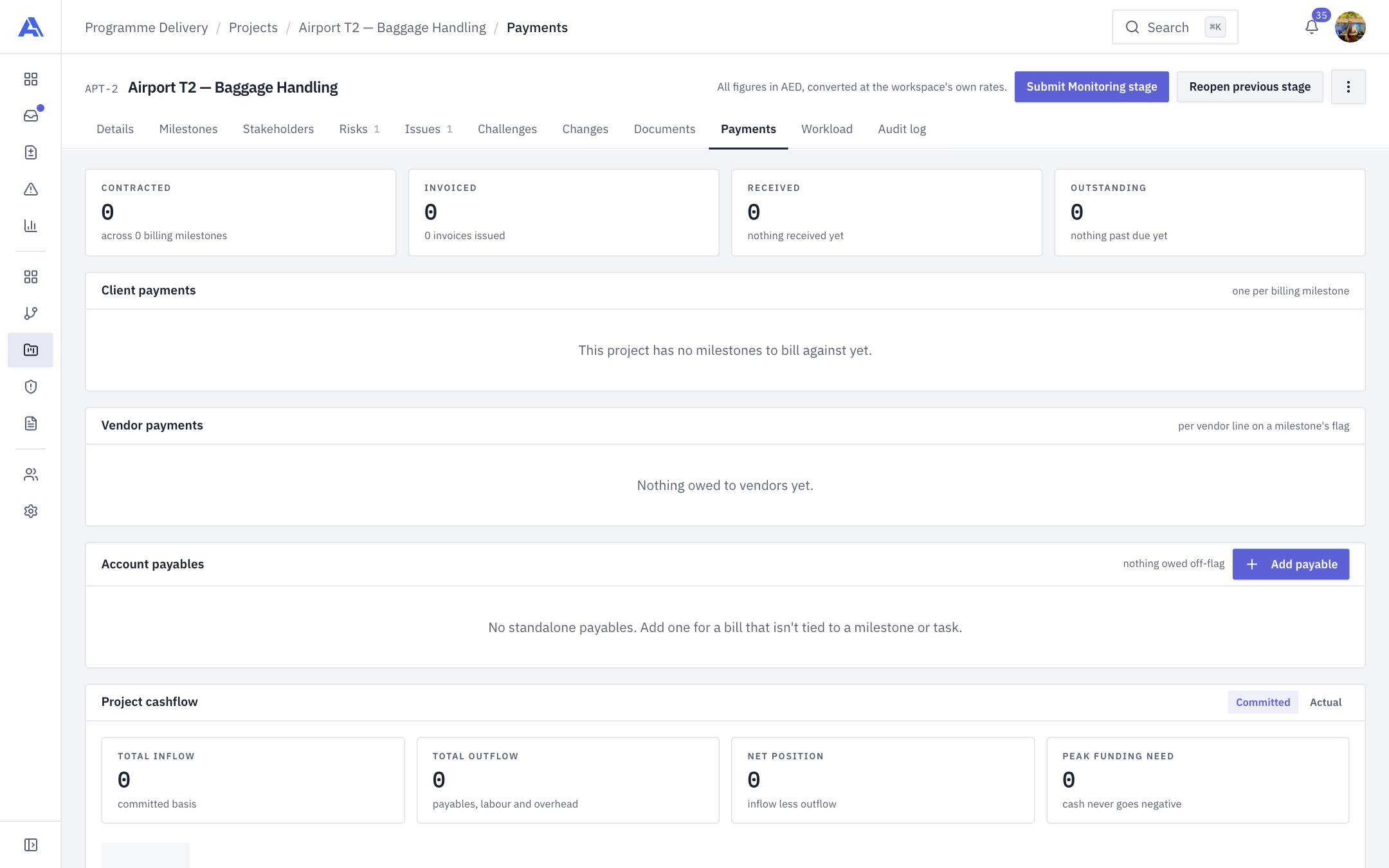Viewport: 1389px width, 868px height.
Task: Open the users icon in sidebar
Action: pos(30,475)
